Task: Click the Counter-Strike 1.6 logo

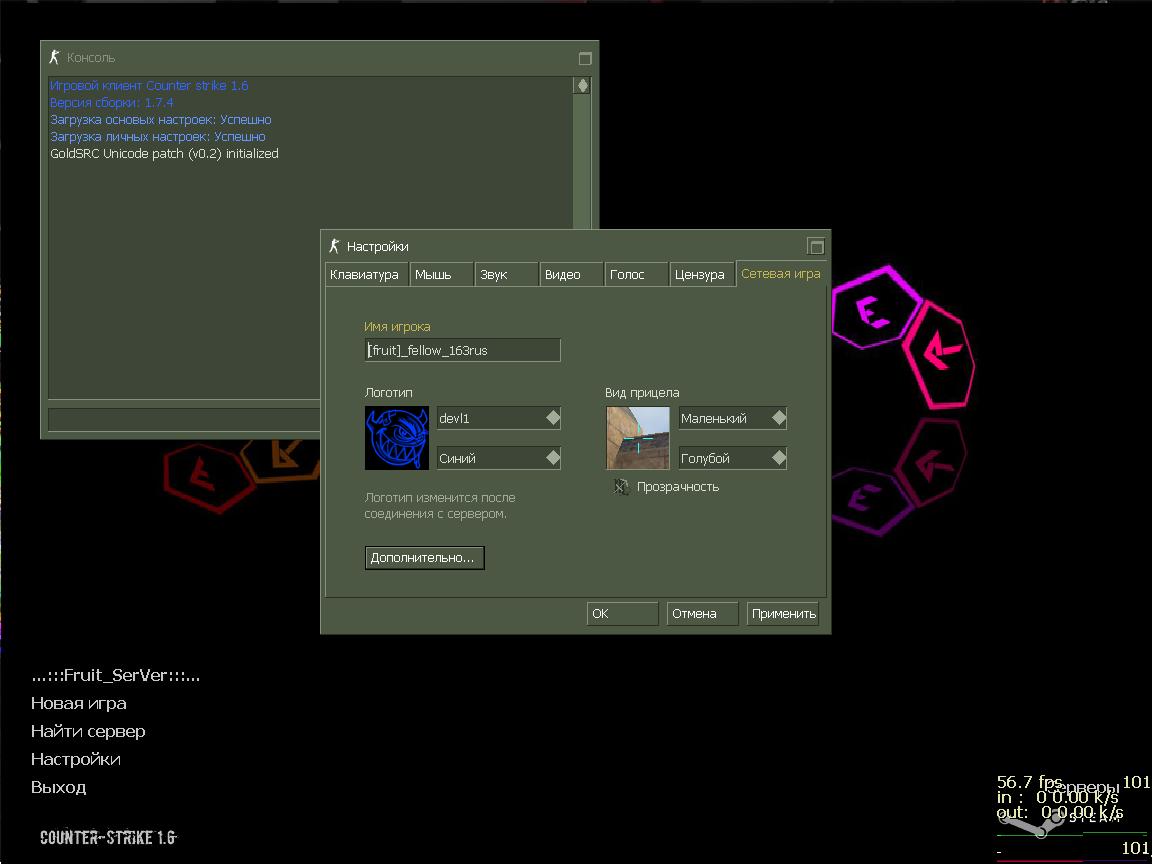Action: [x=108, y=838]
